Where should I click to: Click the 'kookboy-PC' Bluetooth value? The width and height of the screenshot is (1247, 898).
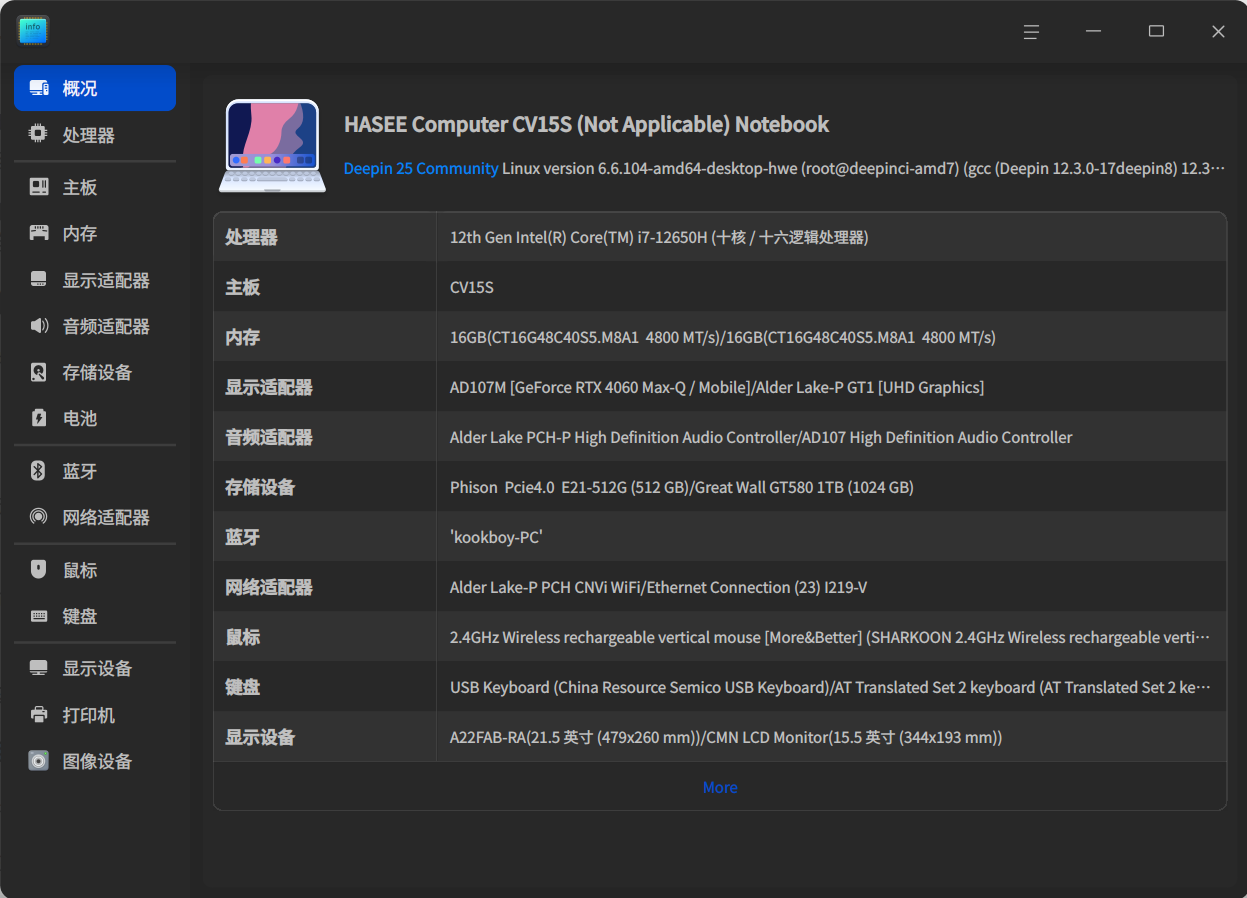pyautogui.click(x=496, y=537)
